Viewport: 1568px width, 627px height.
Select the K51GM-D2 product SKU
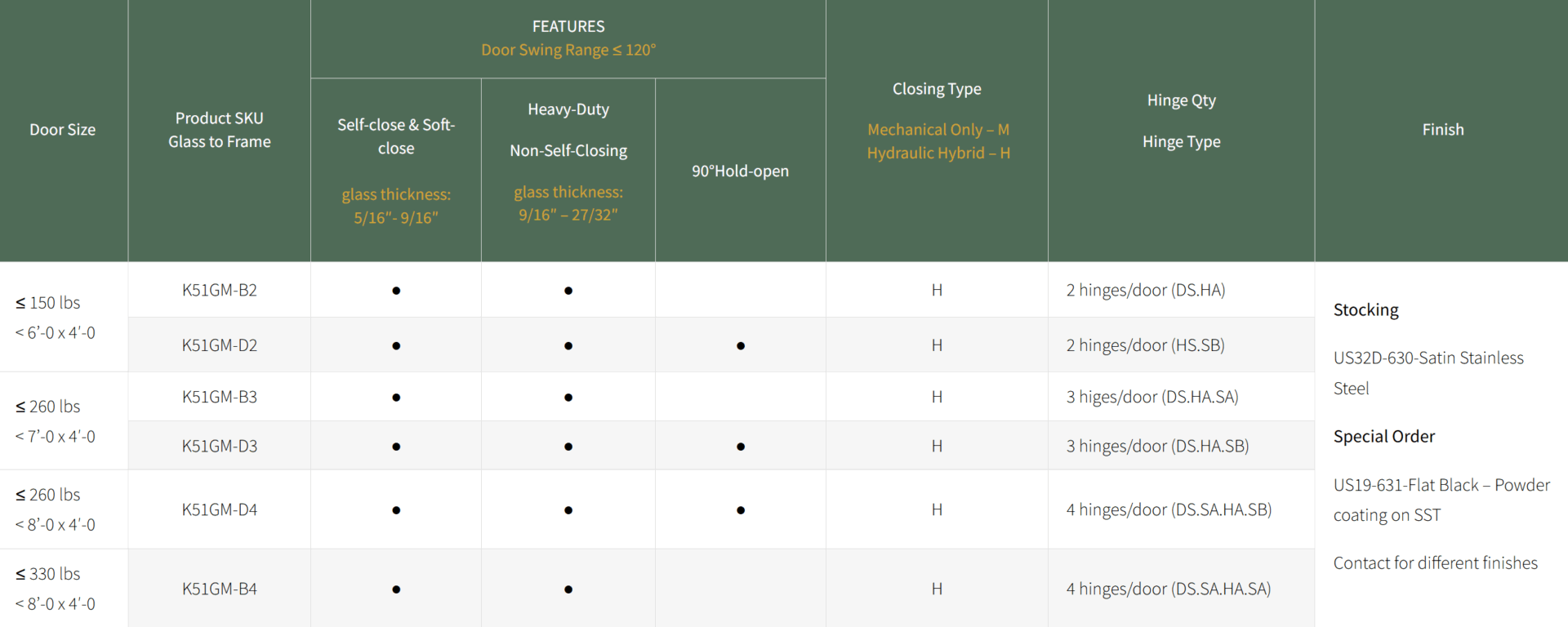[x=219, y=345]
